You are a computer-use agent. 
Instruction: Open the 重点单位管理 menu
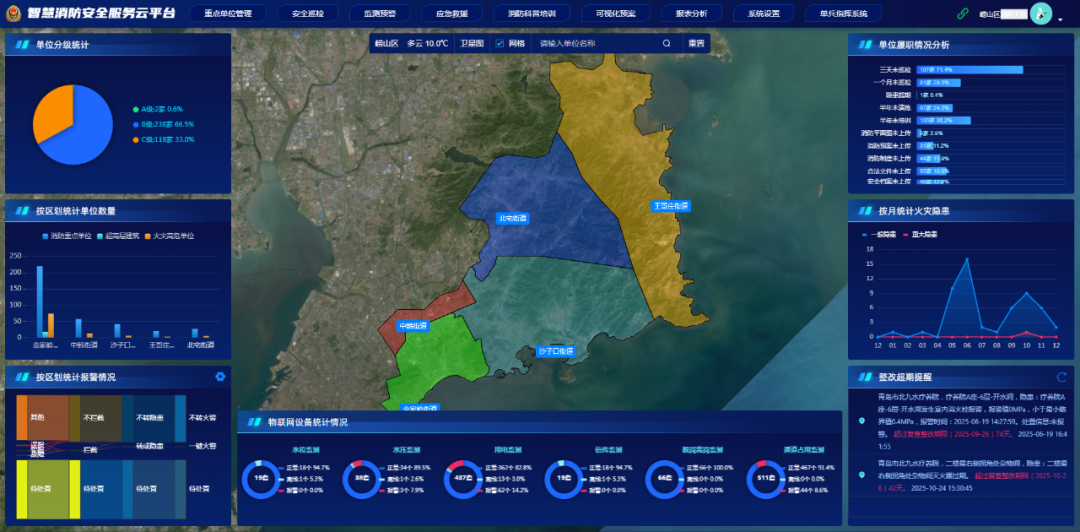point(227,14)
